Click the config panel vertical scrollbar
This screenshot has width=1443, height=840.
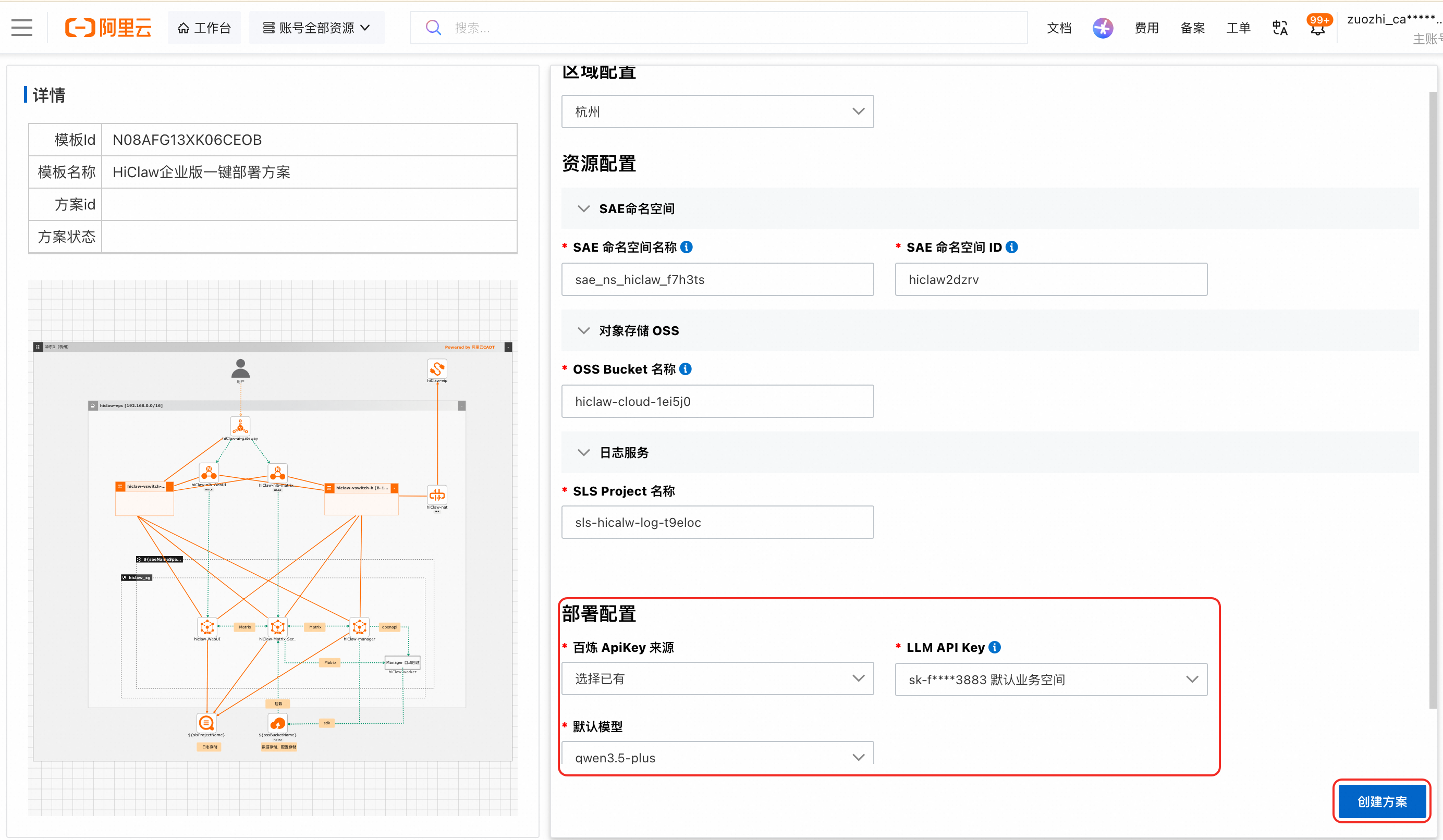click(x=1433, y=401)
